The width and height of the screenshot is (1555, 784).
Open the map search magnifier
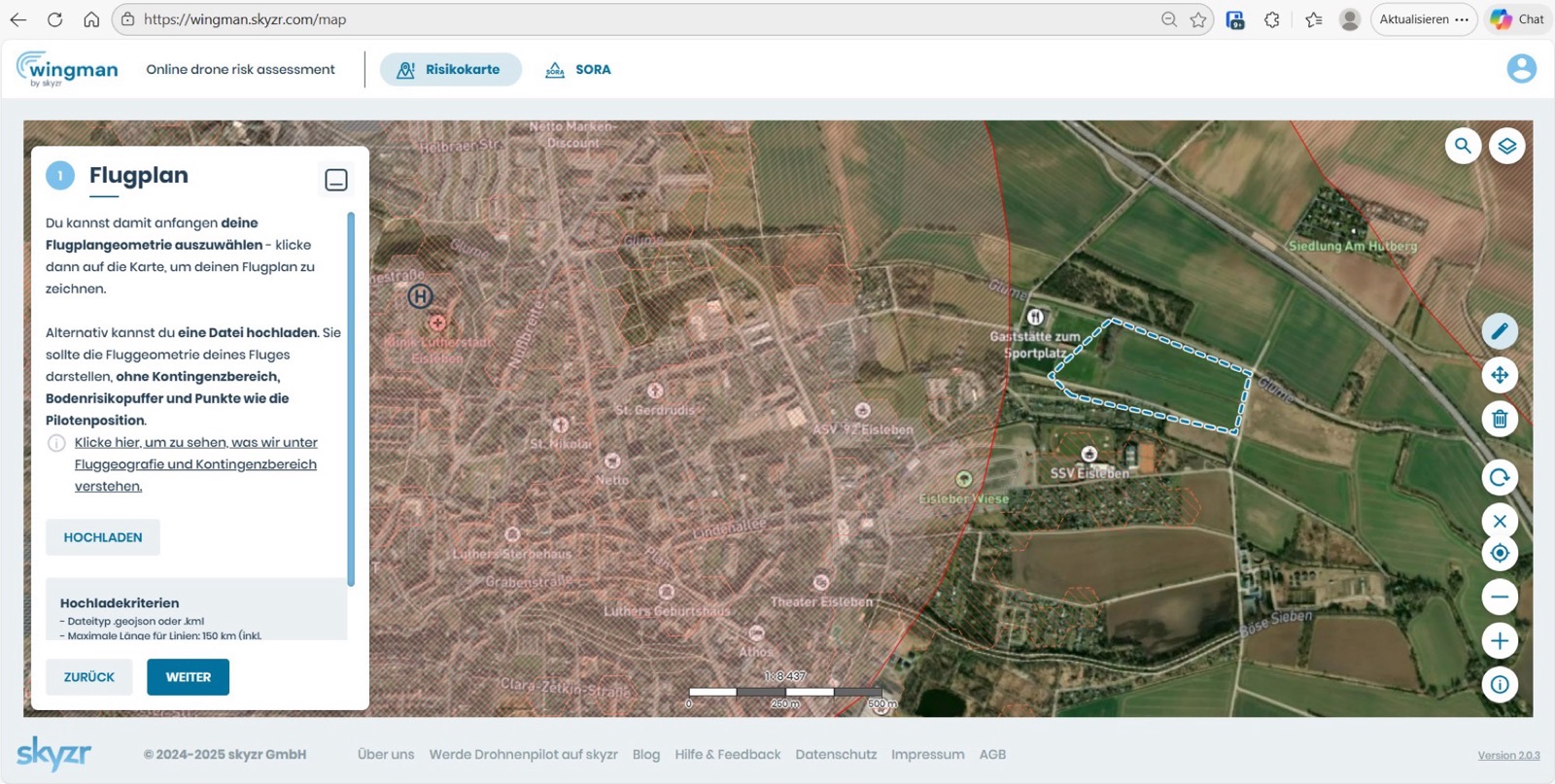[x=1463, y=146]
